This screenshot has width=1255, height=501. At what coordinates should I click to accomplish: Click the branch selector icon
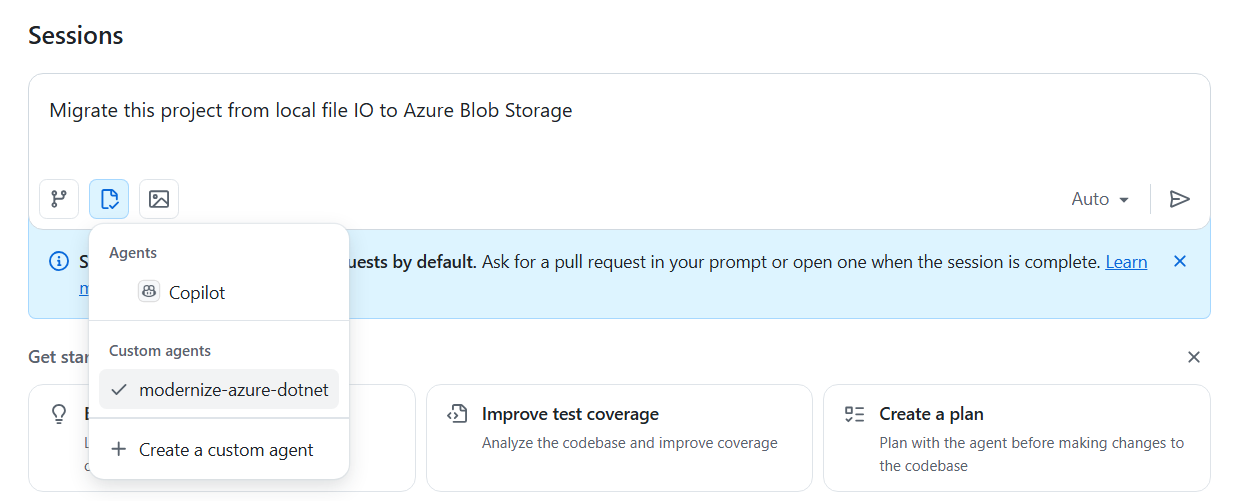59,199
